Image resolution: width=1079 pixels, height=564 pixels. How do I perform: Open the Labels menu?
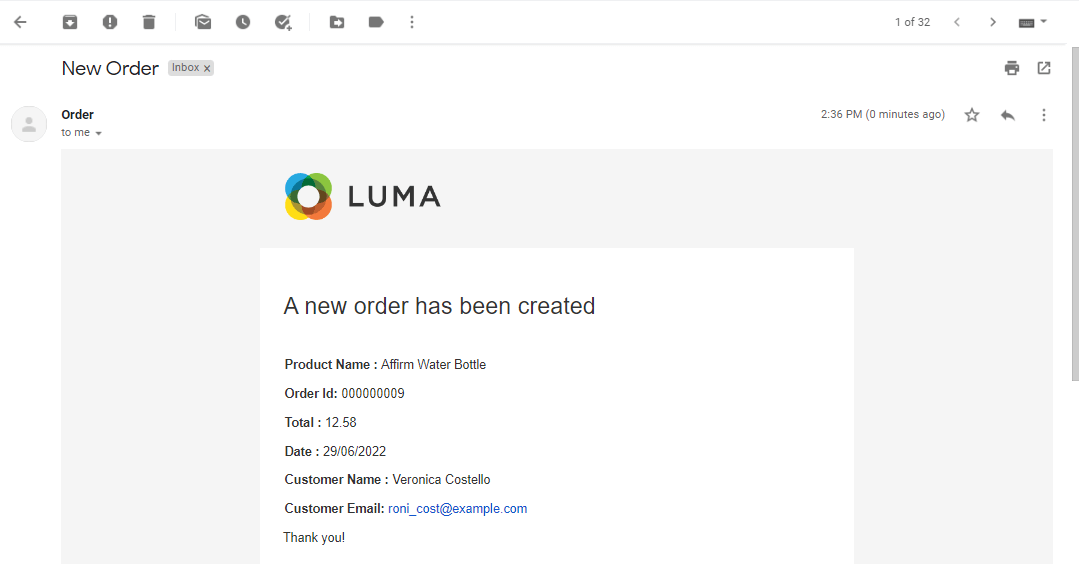pos(376,22)
